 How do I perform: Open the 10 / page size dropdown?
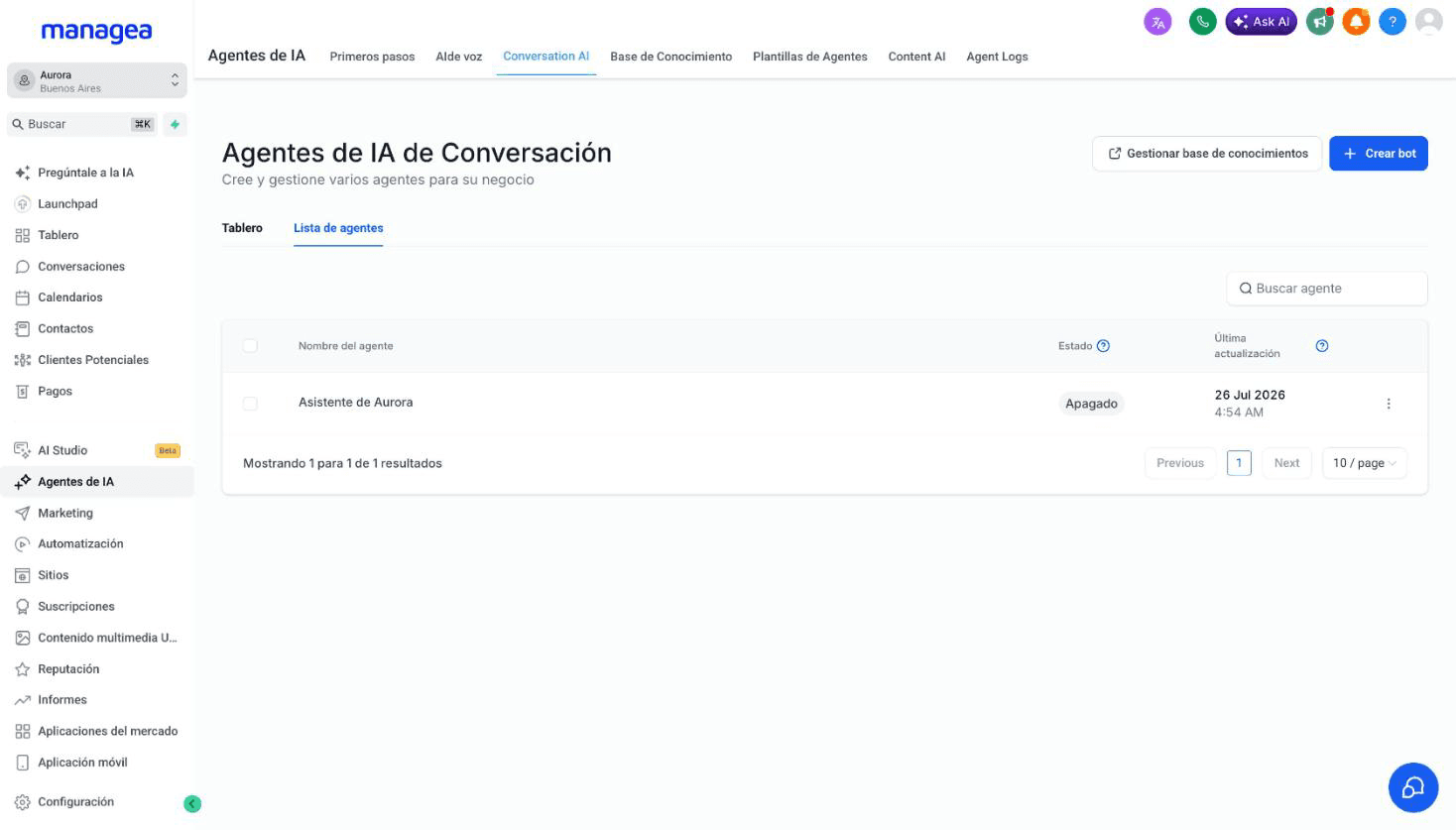1365,463
